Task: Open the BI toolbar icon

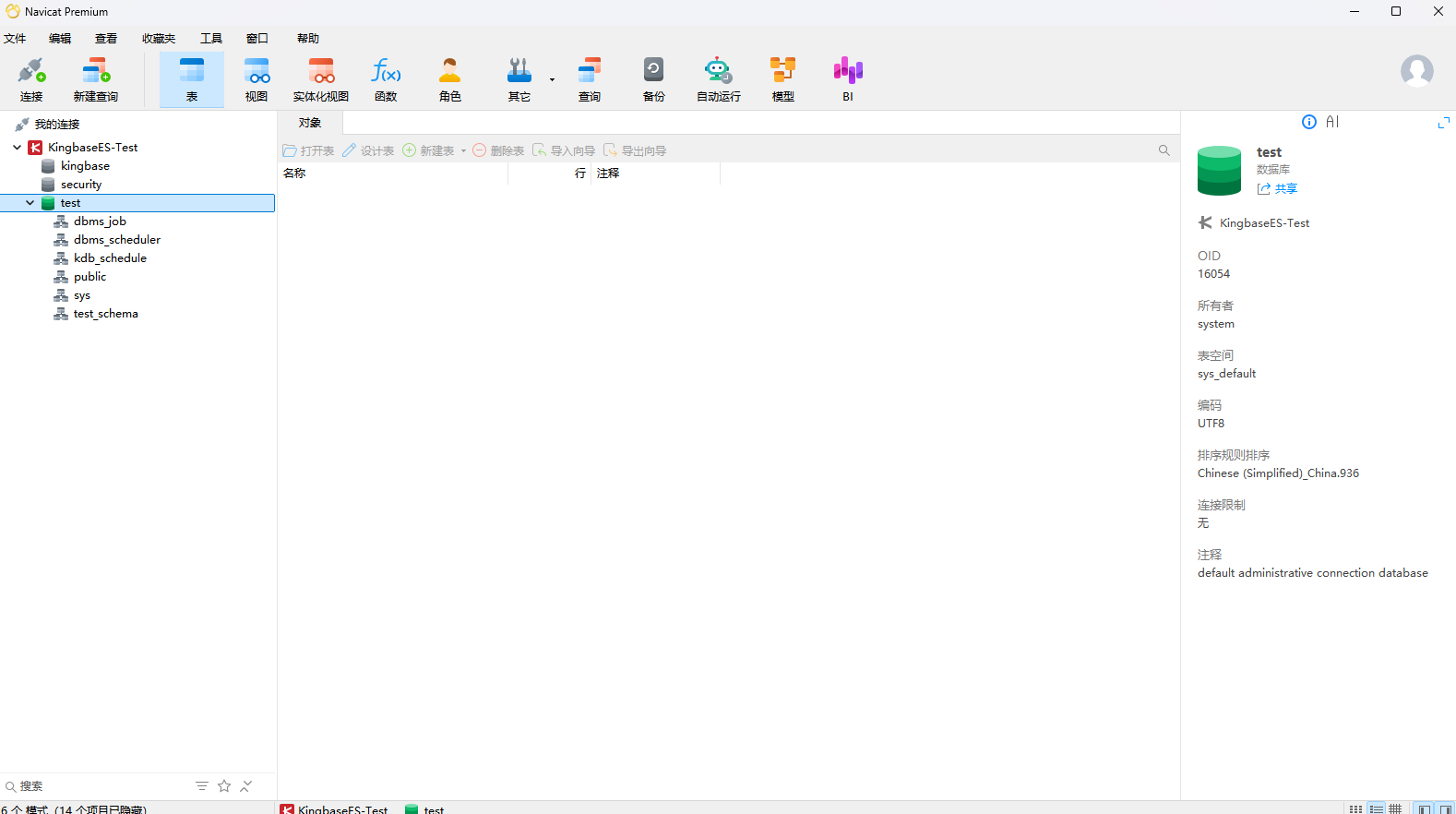Action: pyautogui.click(x=848, y=79)
